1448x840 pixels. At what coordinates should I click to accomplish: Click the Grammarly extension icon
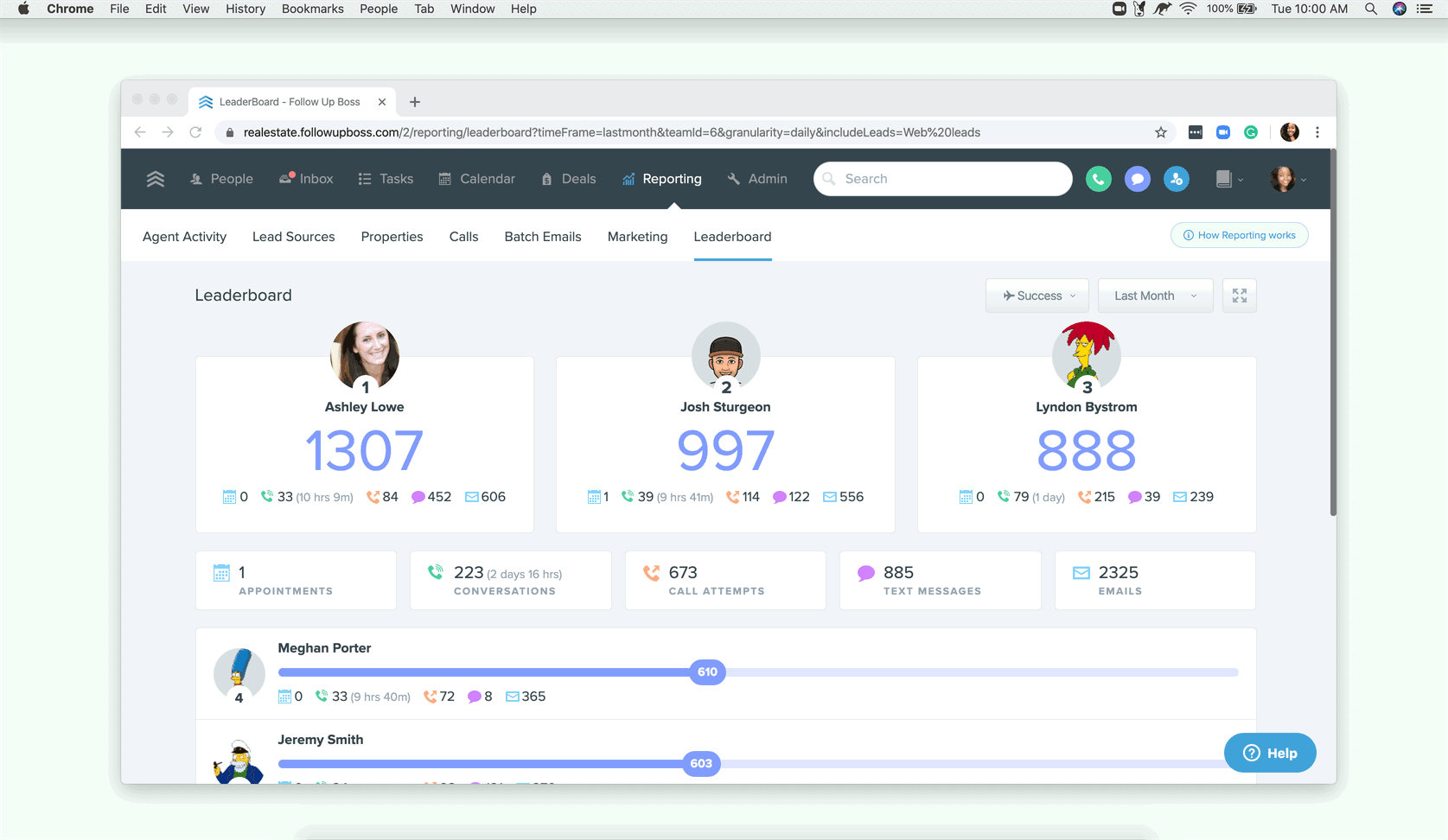[x=1251, y=132]
